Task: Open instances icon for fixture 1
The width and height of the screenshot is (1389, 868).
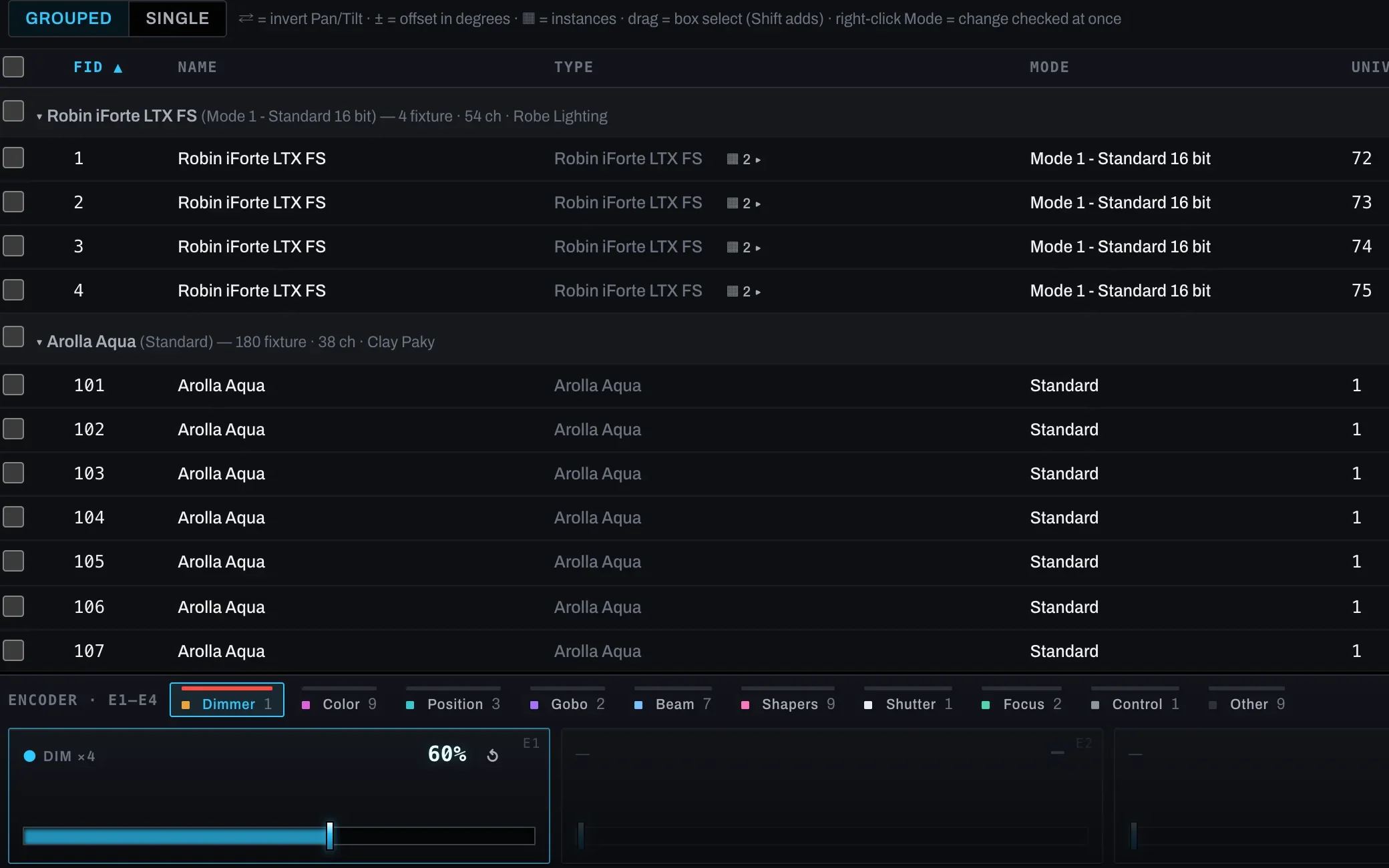Action: click(x=733, y=159)
